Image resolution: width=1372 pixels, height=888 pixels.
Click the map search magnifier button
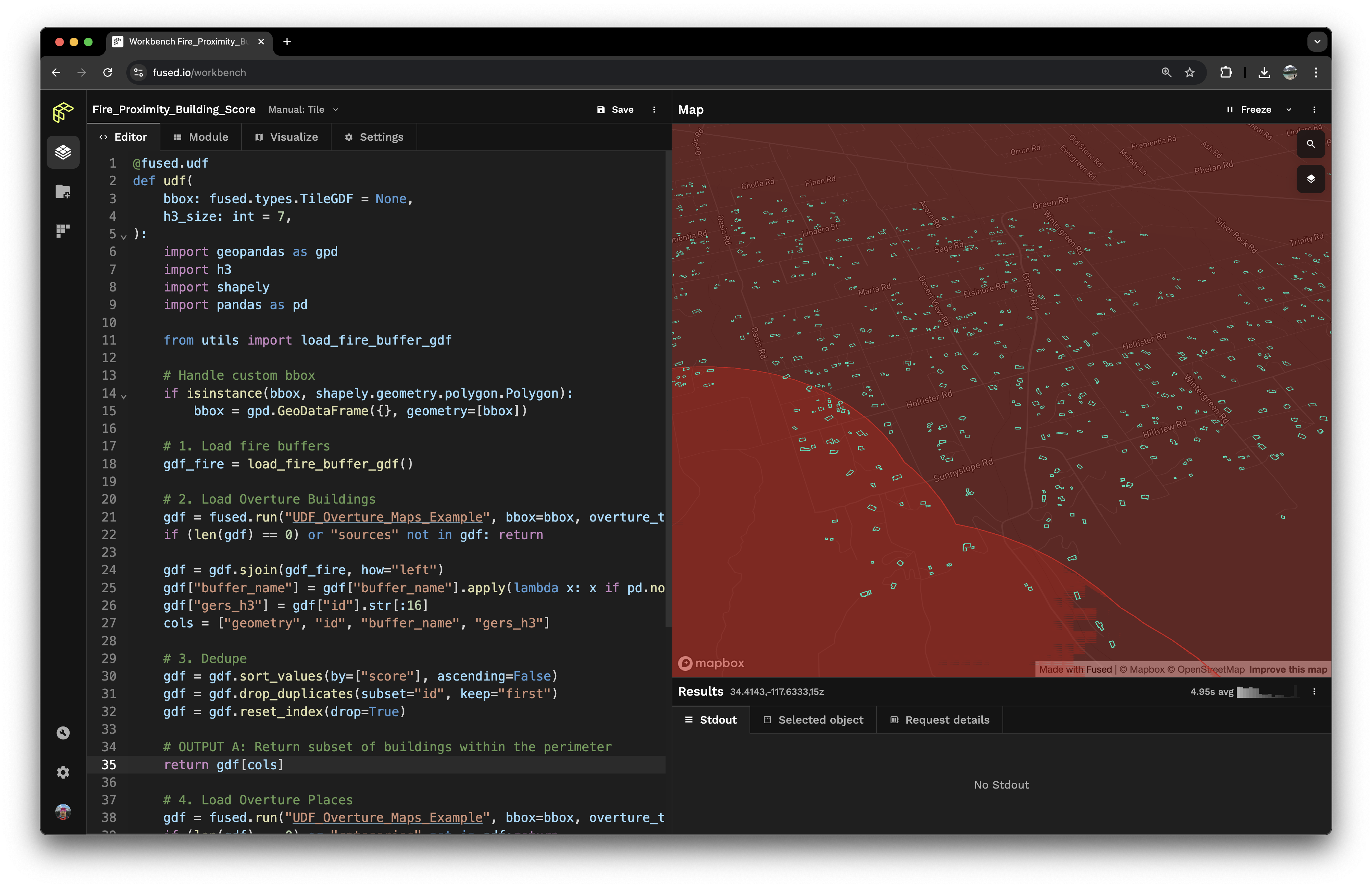pyautogui.click(x=1310, y=144)
